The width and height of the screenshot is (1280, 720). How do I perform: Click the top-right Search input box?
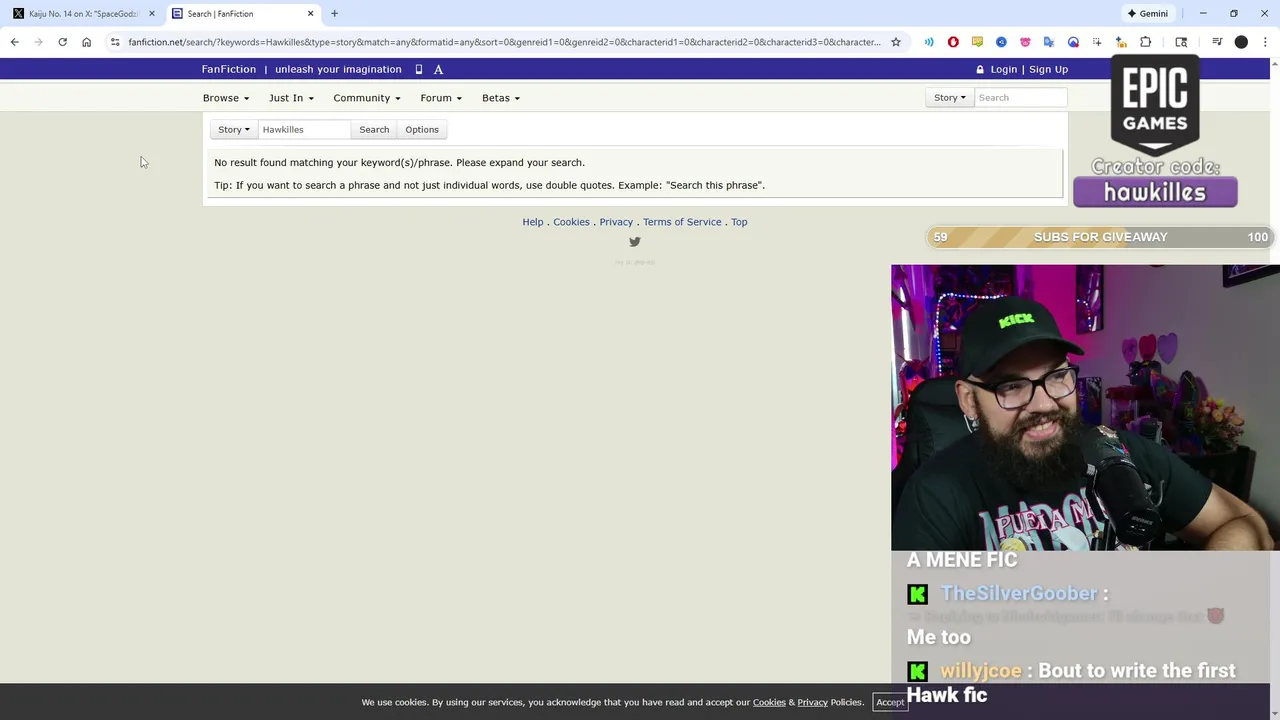[x=1020, y=98]
